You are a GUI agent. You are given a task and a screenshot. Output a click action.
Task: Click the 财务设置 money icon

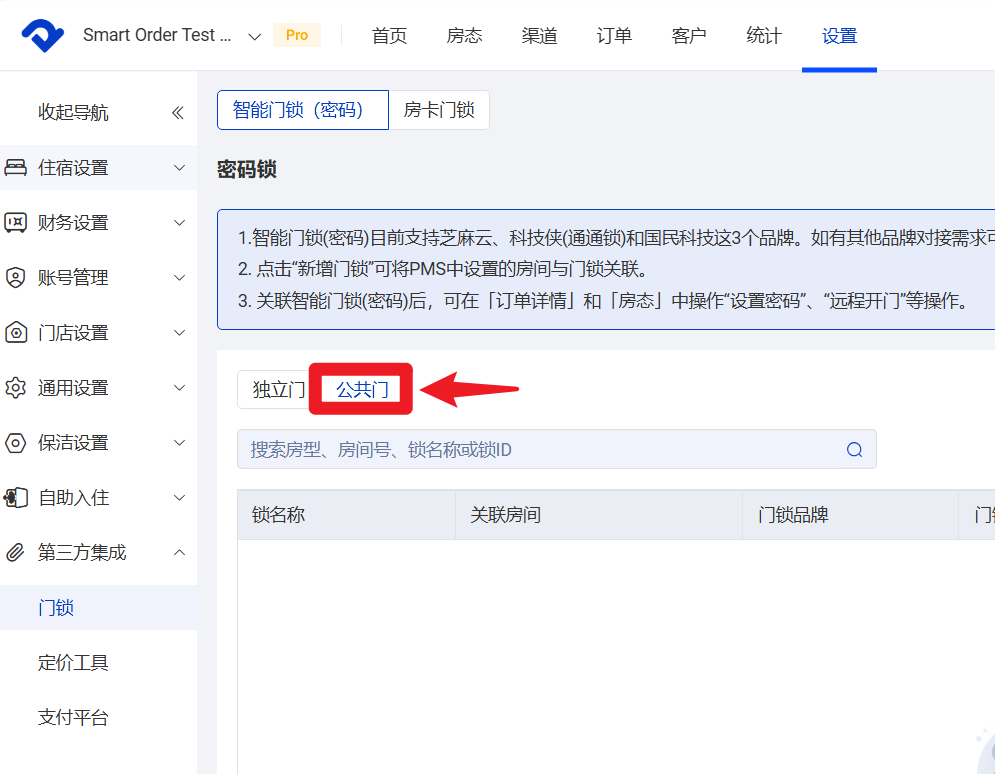pos(16,223)
